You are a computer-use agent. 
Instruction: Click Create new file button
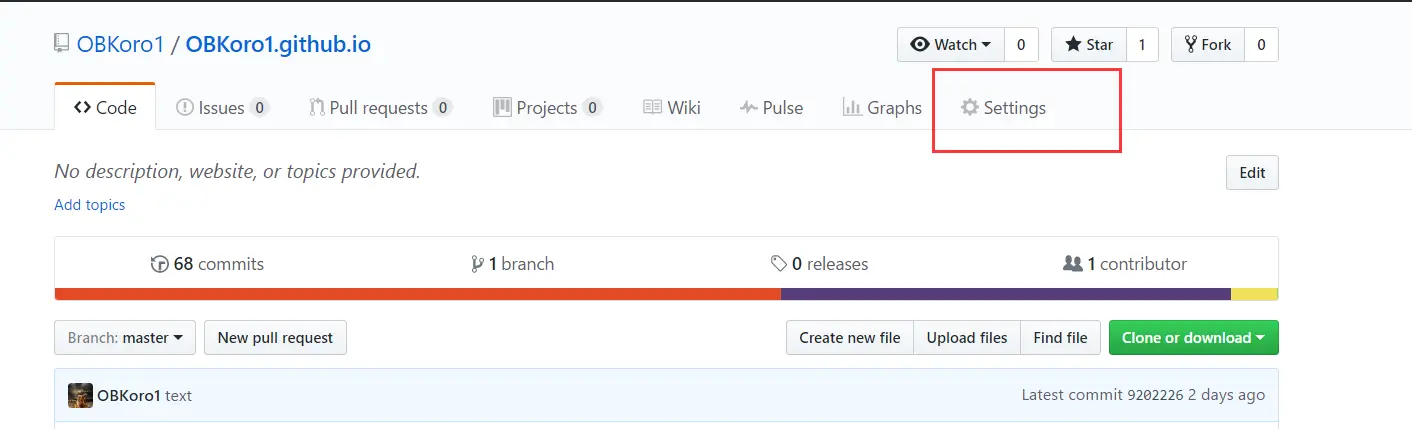(850, 338)
